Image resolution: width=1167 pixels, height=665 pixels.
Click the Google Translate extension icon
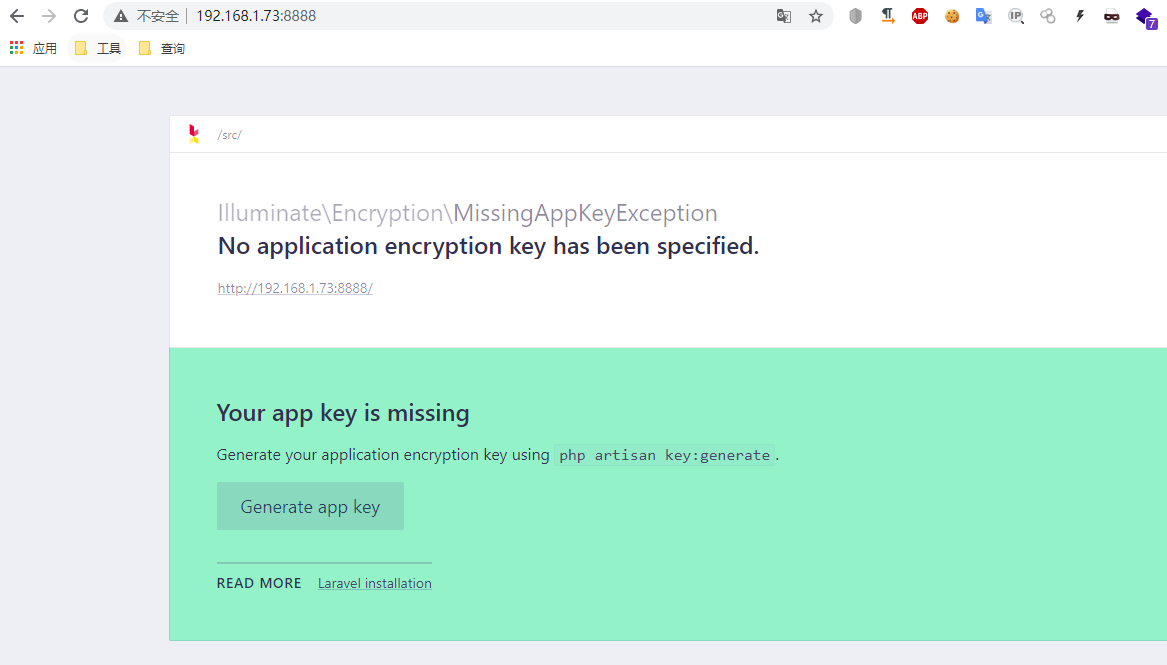[984, 16]
